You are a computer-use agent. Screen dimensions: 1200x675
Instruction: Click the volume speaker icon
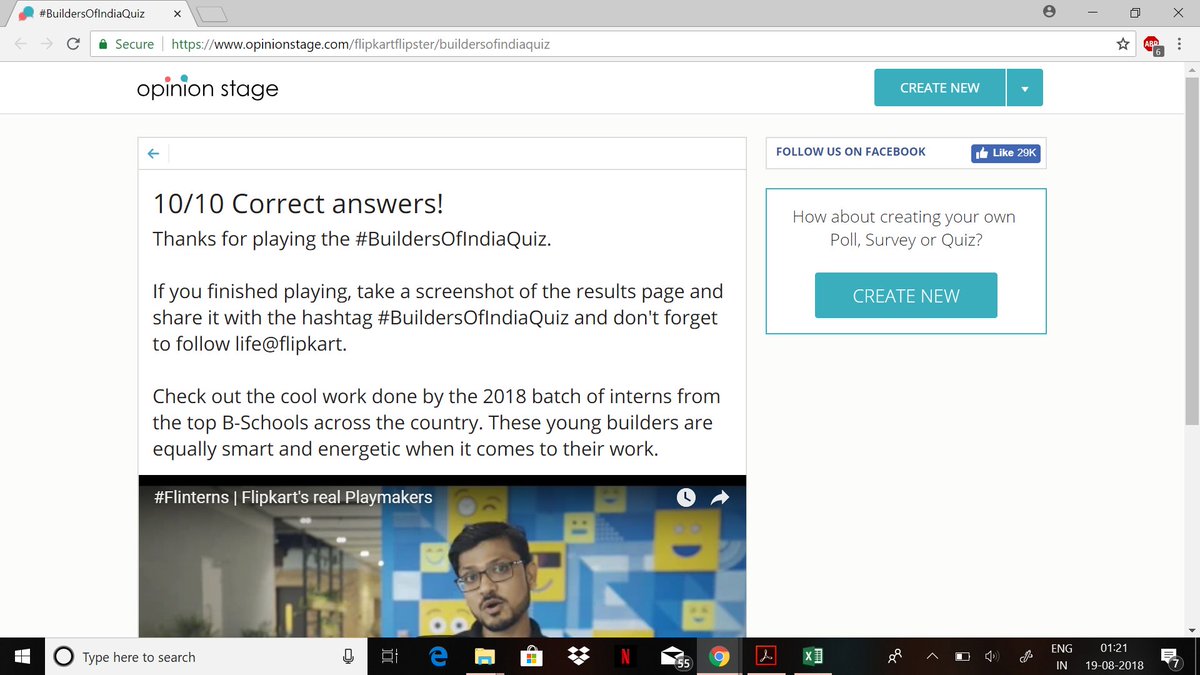(x=991, y=656)
